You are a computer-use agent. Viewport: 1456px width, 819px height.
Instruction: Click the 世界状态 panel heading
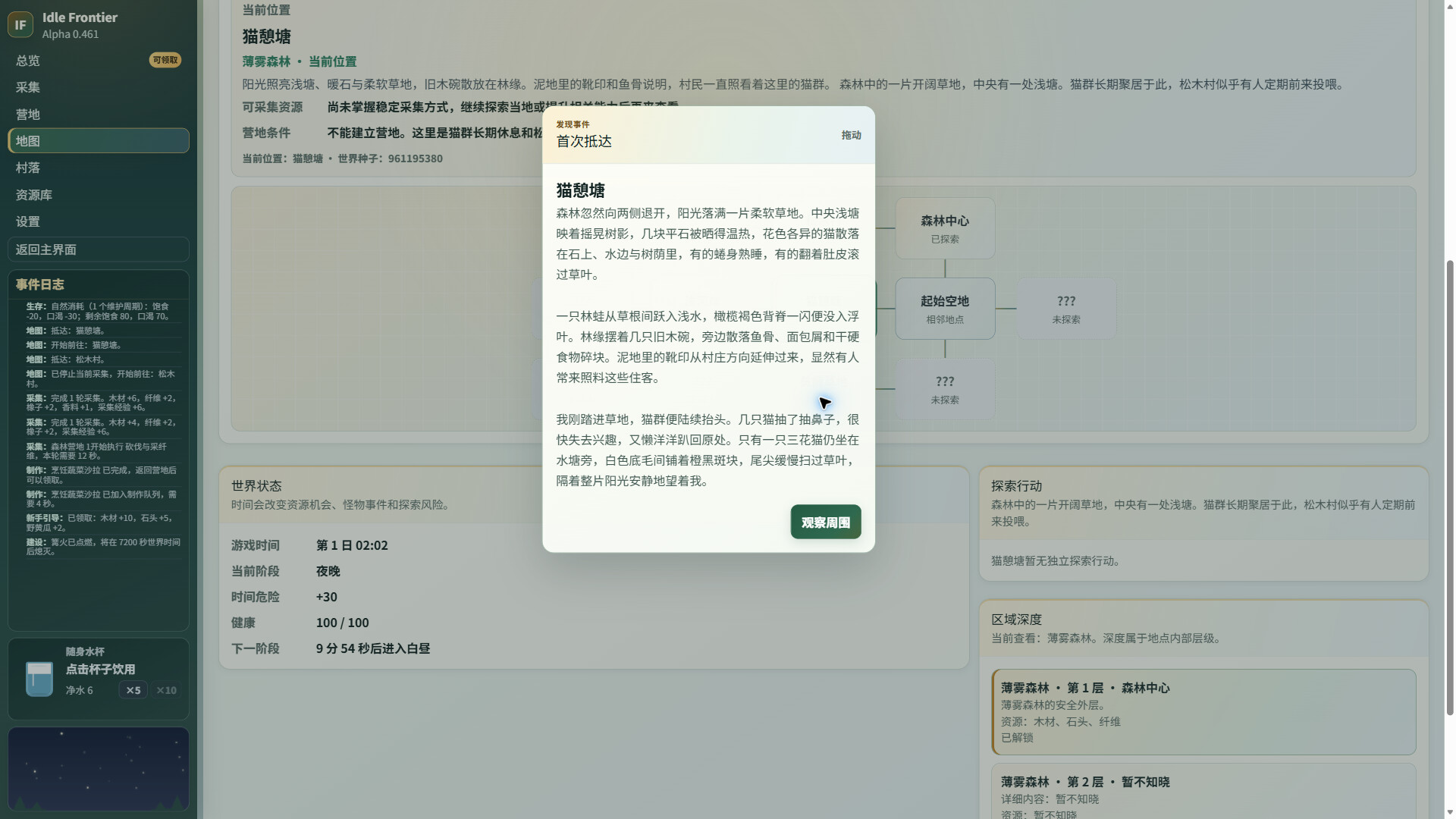pyautogui.click(x=256, y=486)
